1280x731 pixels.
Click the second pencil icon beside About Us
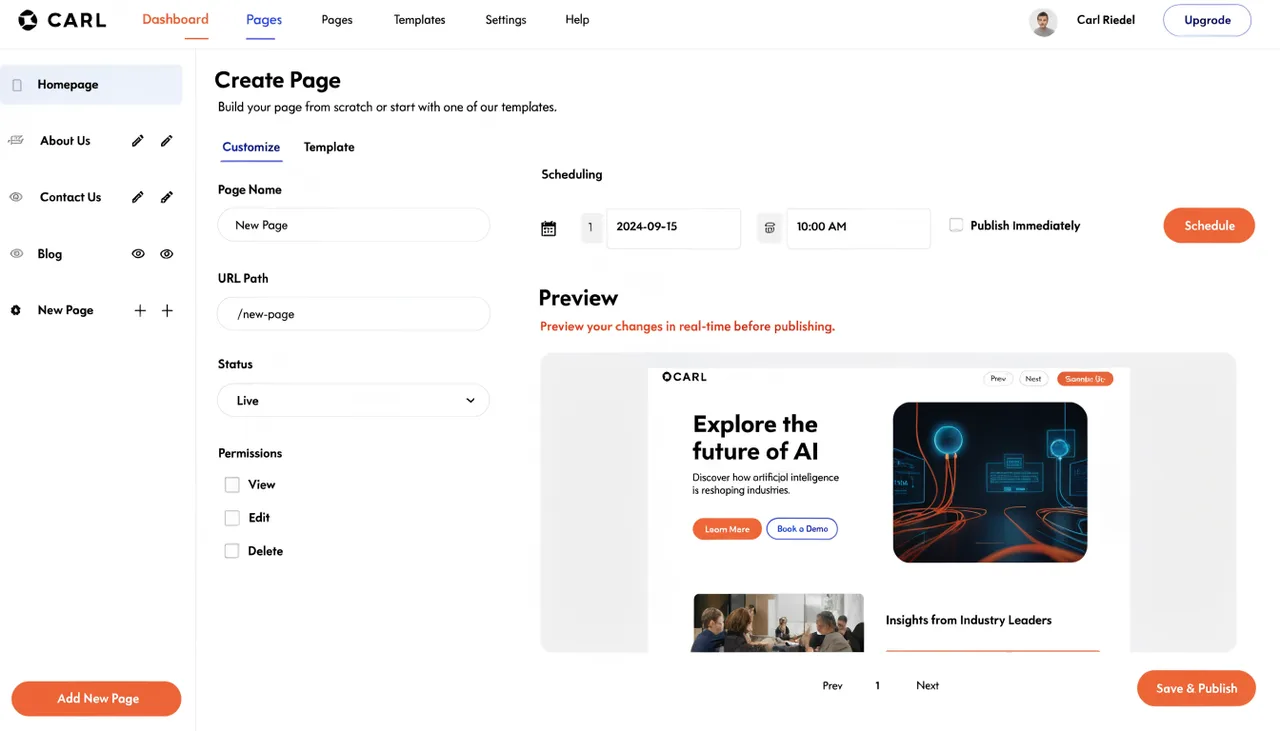pos(167,141)
